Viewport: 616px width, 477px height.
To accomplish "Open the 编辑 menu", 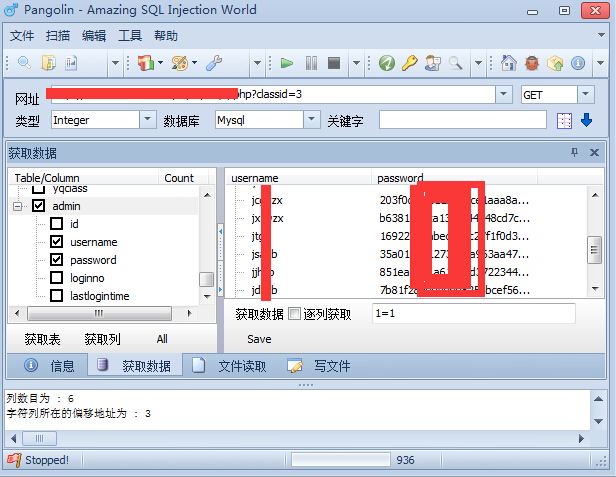I will click(x=94, y=36).
